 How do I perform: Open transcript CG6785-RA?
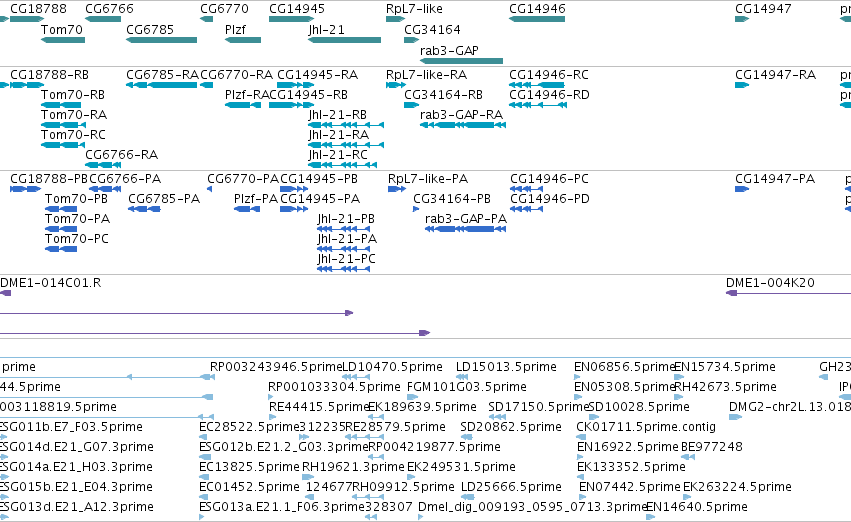(161, 85)
